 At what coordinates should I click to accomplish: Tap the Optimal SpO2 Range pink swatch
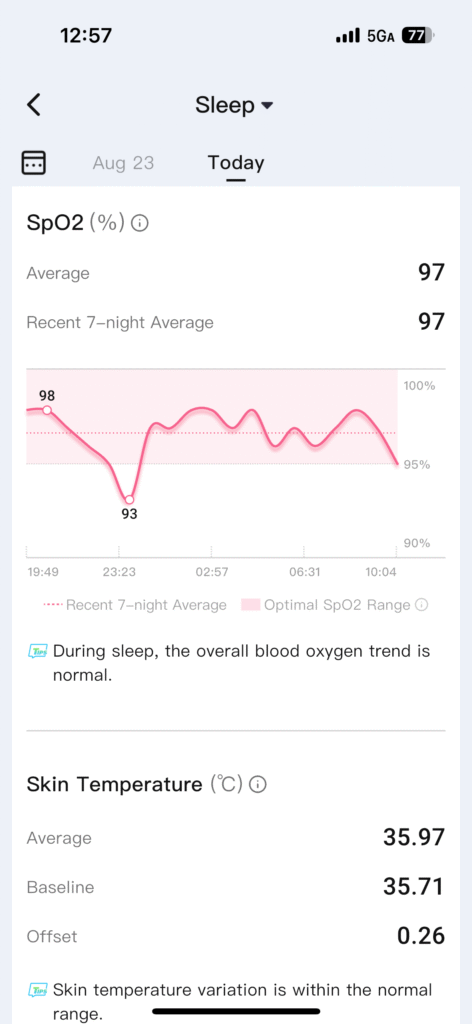(x=250, y=605)
